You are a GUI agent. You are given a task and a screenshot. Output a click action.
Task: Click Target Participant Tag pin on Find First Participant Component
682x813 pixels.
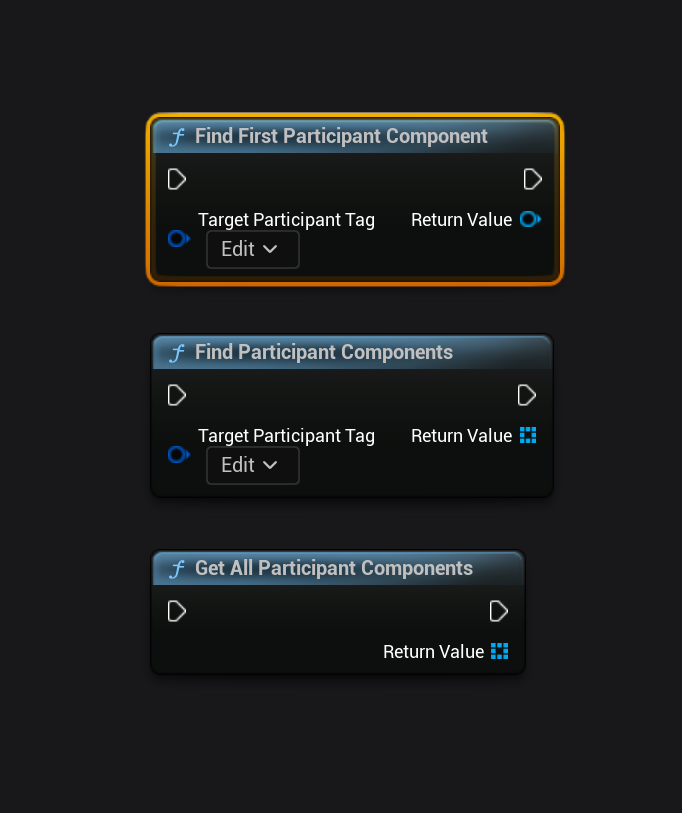(178, 239)
